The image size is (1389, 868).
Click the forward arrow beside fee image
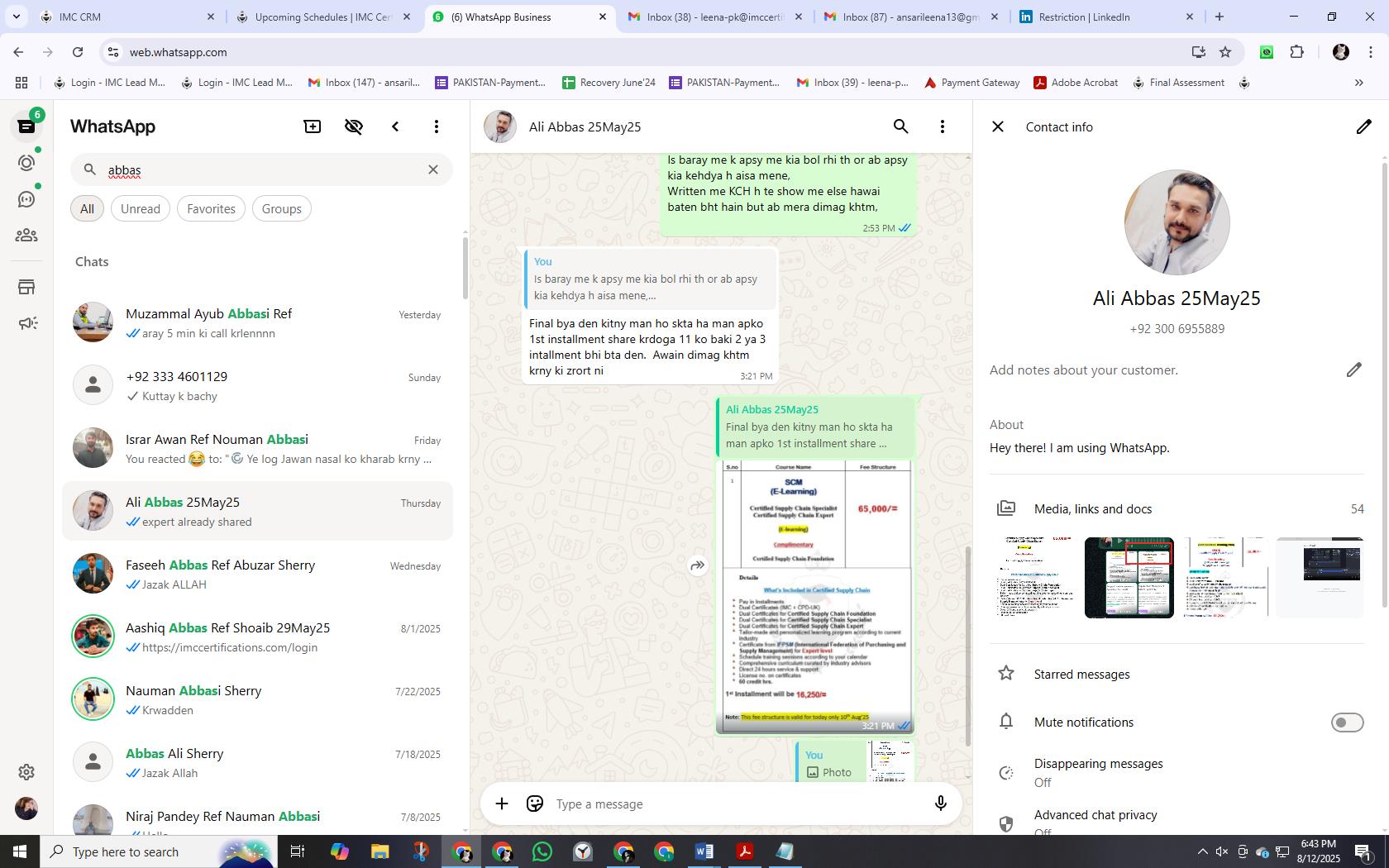pos(698,565)
